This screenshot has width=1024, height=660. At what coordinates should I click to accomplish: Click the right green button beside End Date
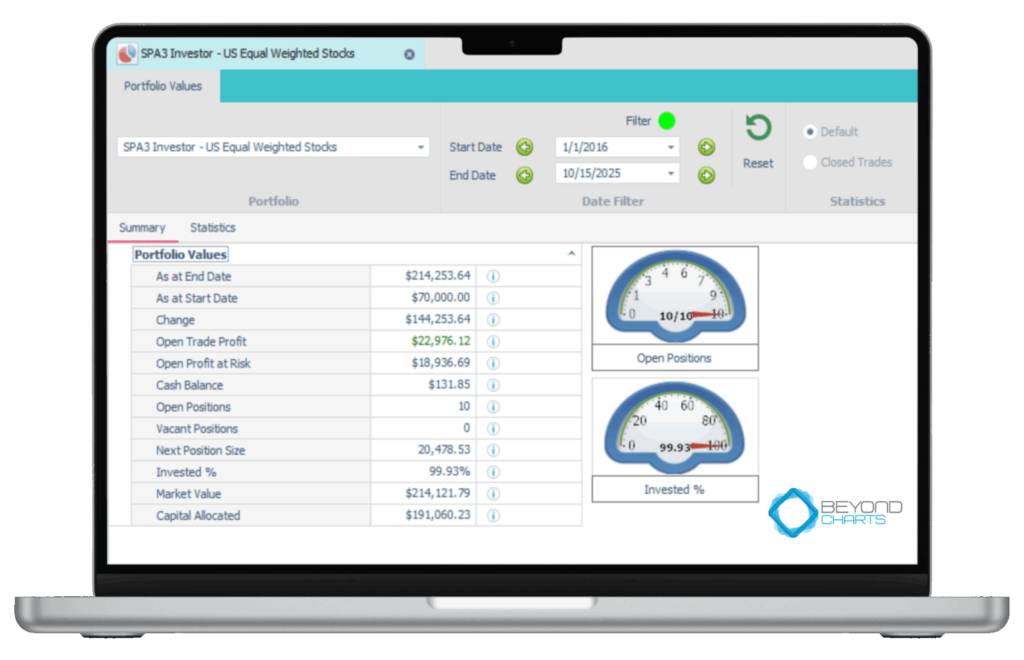(706, 176)
